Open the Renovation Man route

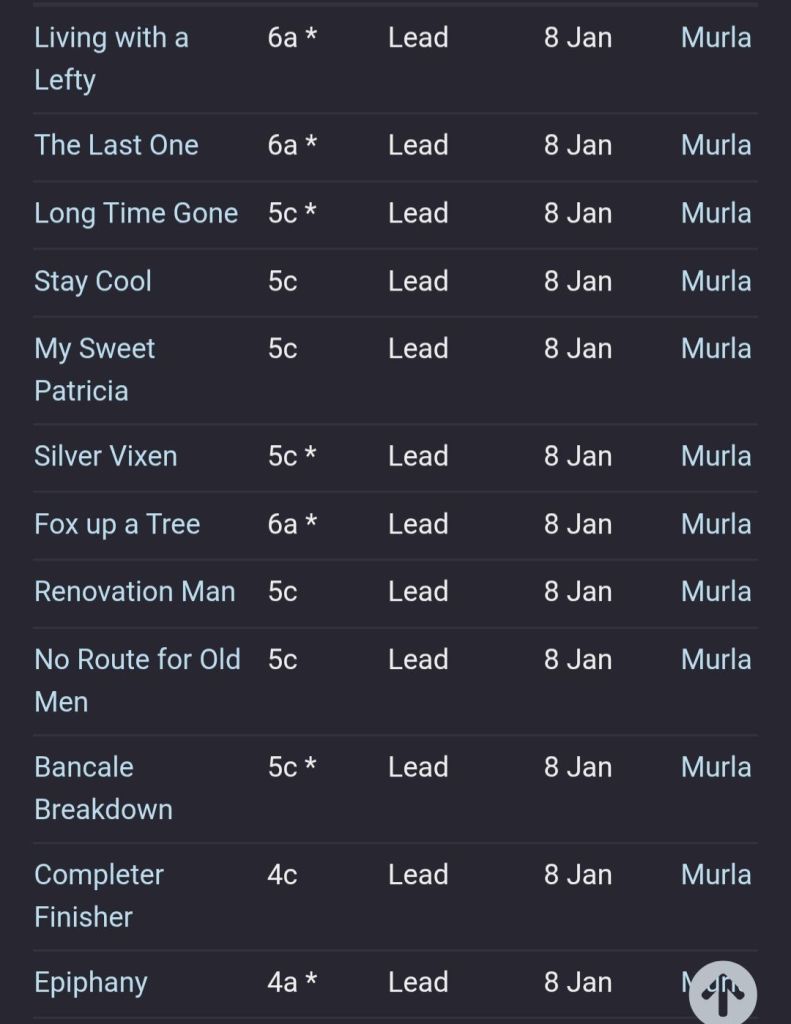pos(135,591)
